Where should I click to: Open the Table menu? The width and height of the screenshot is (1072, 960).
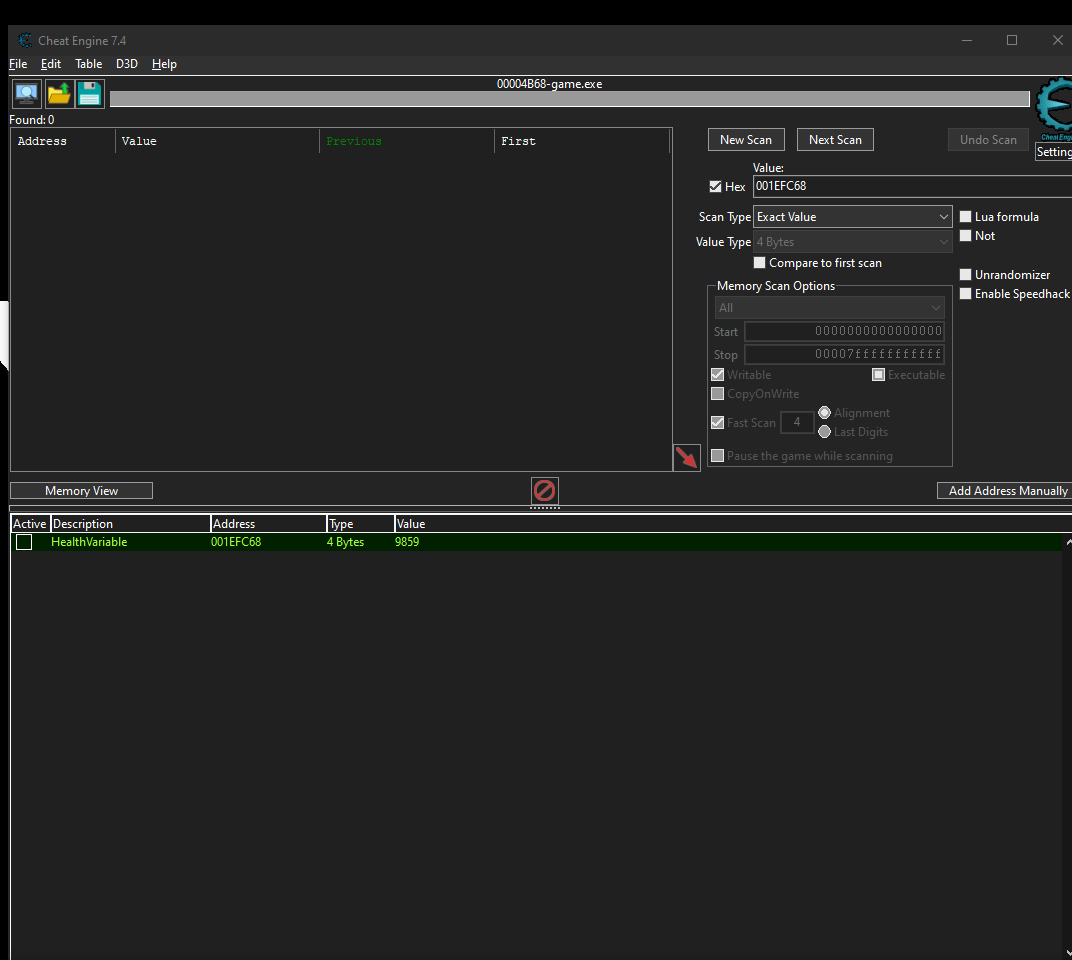coord(88,64)
